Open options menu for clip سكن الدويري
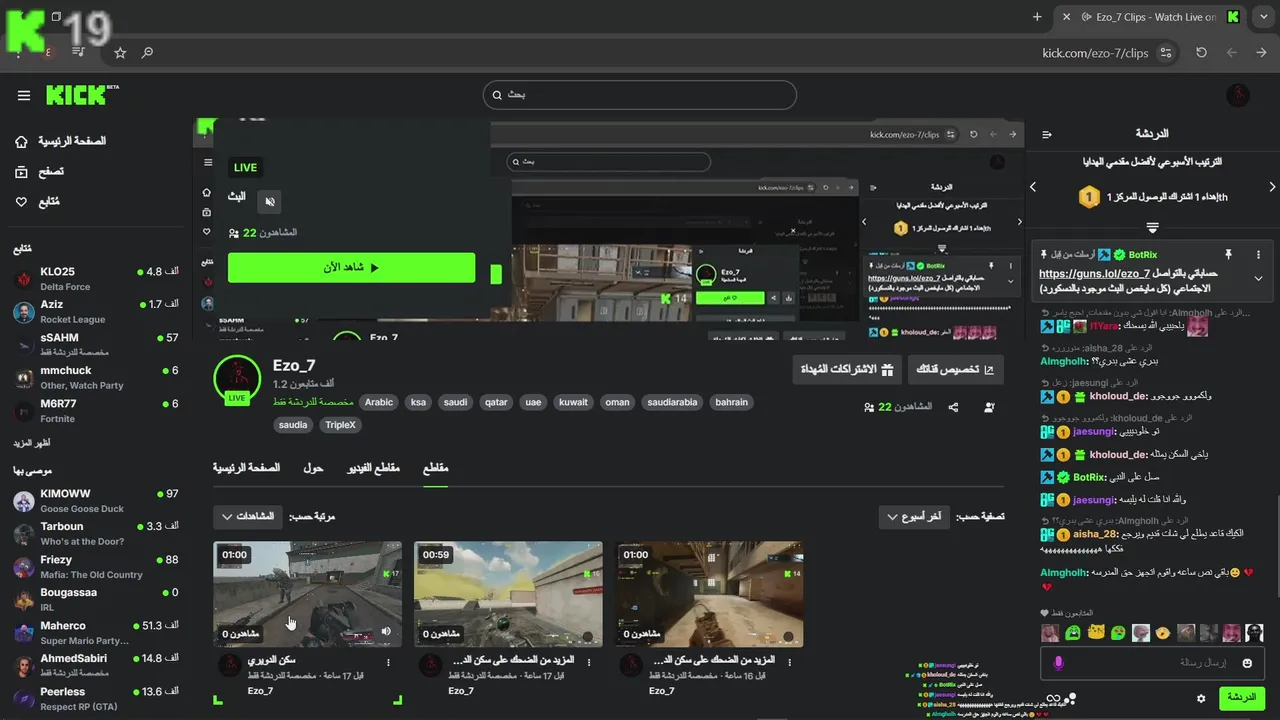The image size is (1280, 720). coord(388,662)
